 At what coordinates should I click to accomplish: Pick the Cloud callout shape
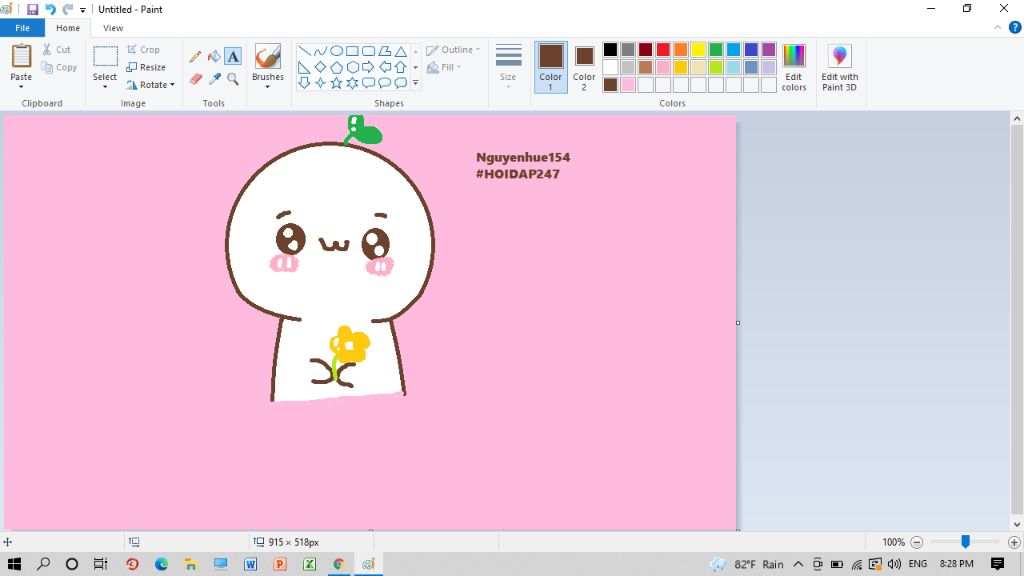coord(400,83)
